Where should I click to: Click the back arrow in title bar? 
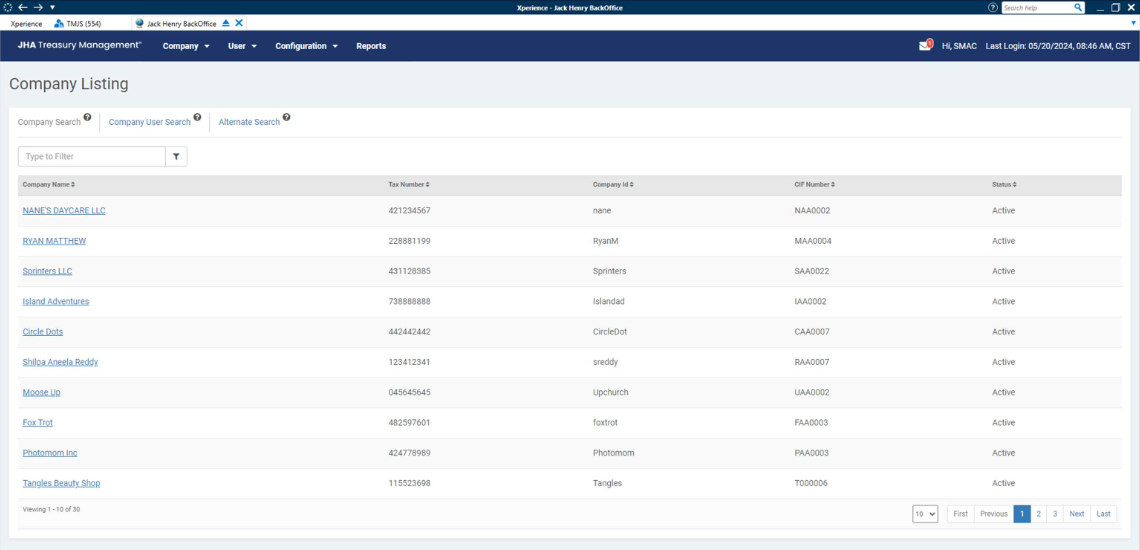(x=23, y=7)
